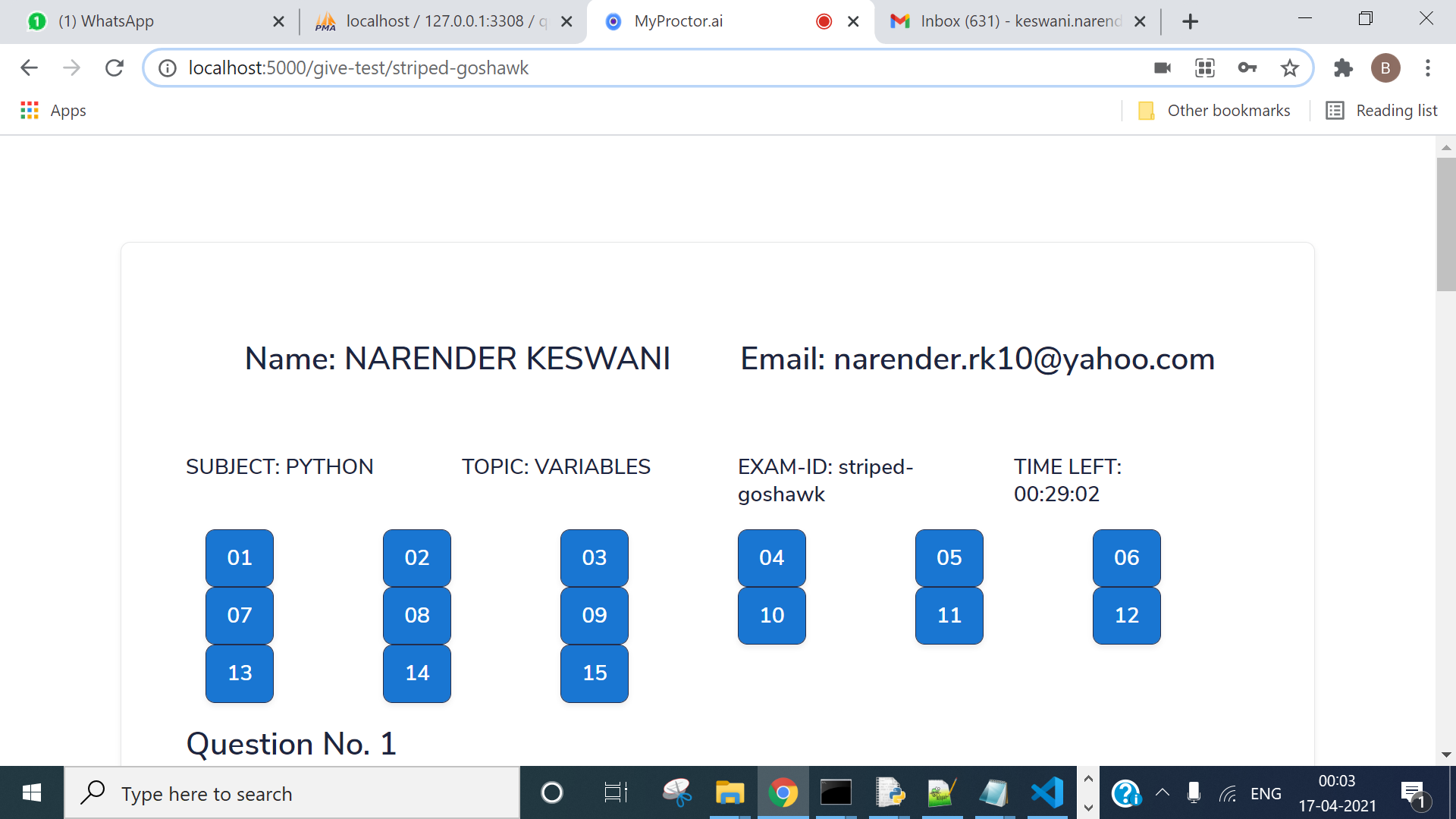Click the camera icon in address bar
1456x819 pixels.
(1163, 68)
